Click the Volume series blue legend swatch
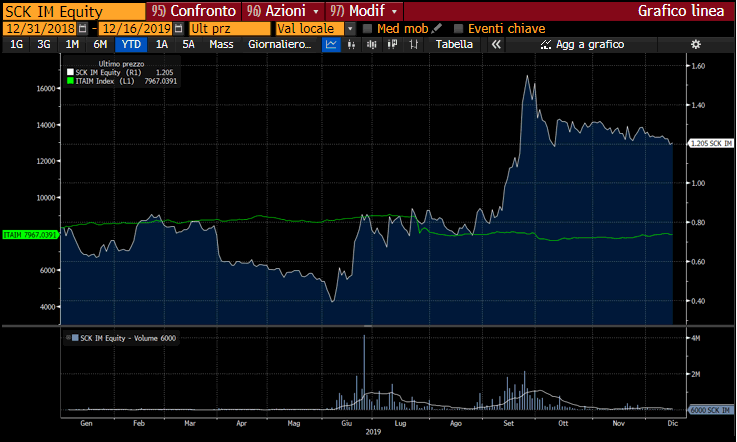Viewport: 737px width, 442px height. pos(75,338)
